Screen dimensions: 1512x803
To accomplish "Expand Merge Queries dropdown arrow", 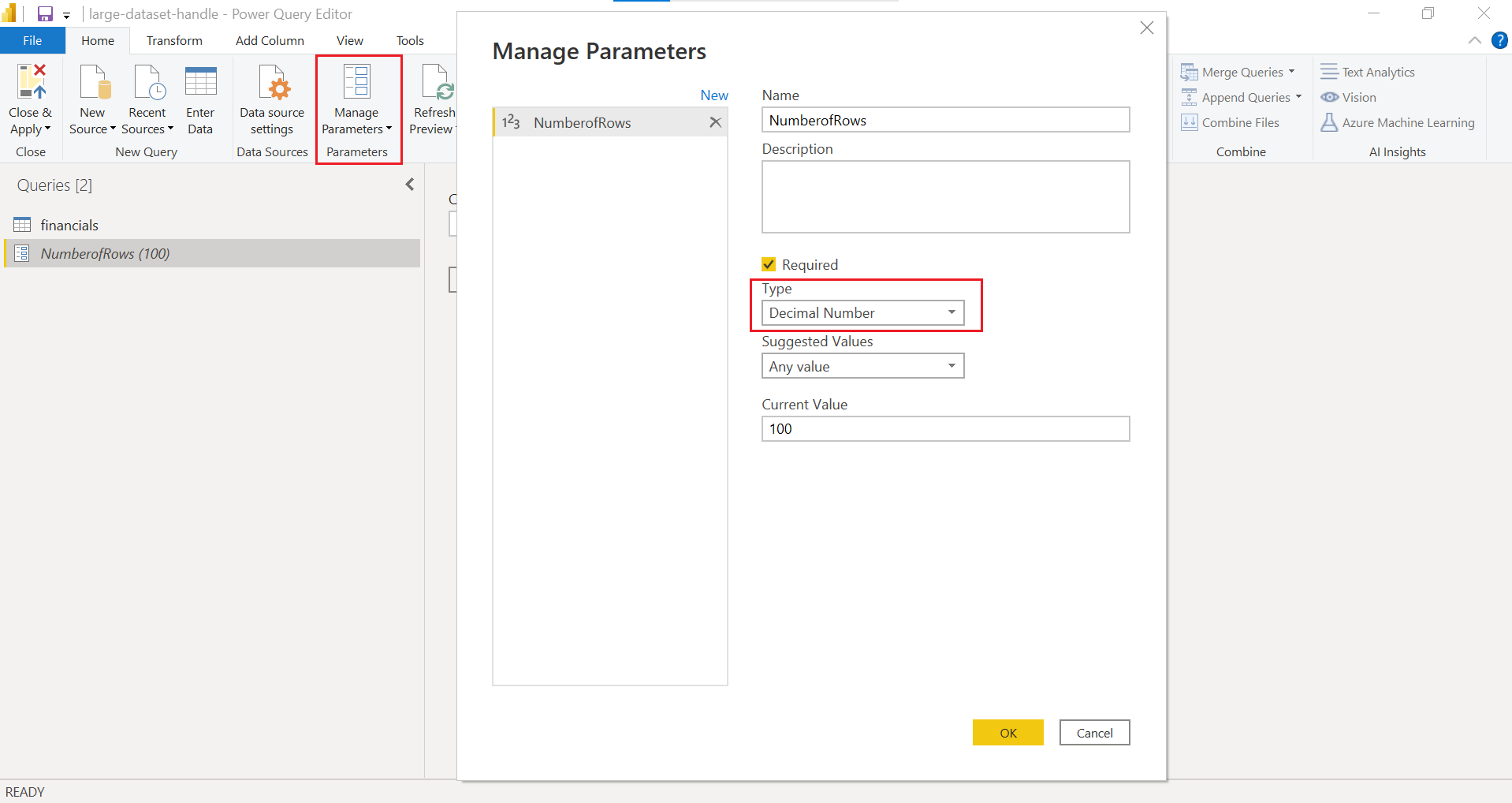I will (1291, 72).
